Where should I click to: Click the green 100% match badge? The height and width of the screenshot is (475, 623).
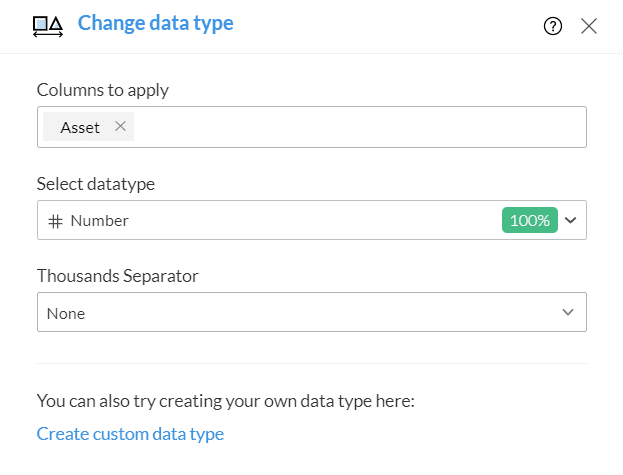529,221
